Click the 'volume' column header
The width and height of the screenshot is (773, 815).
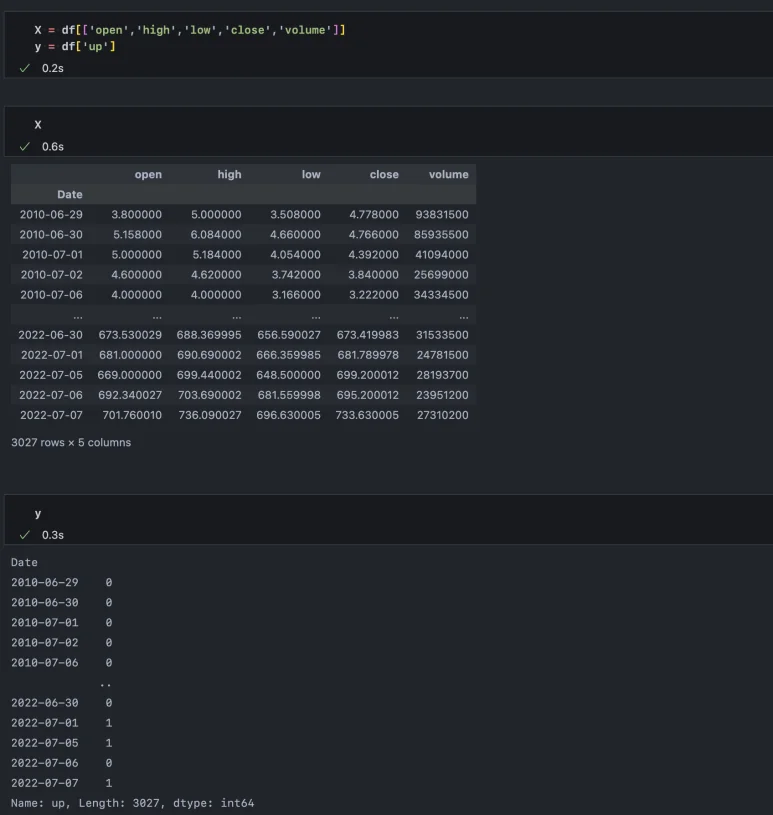click(x=448, y=174)
